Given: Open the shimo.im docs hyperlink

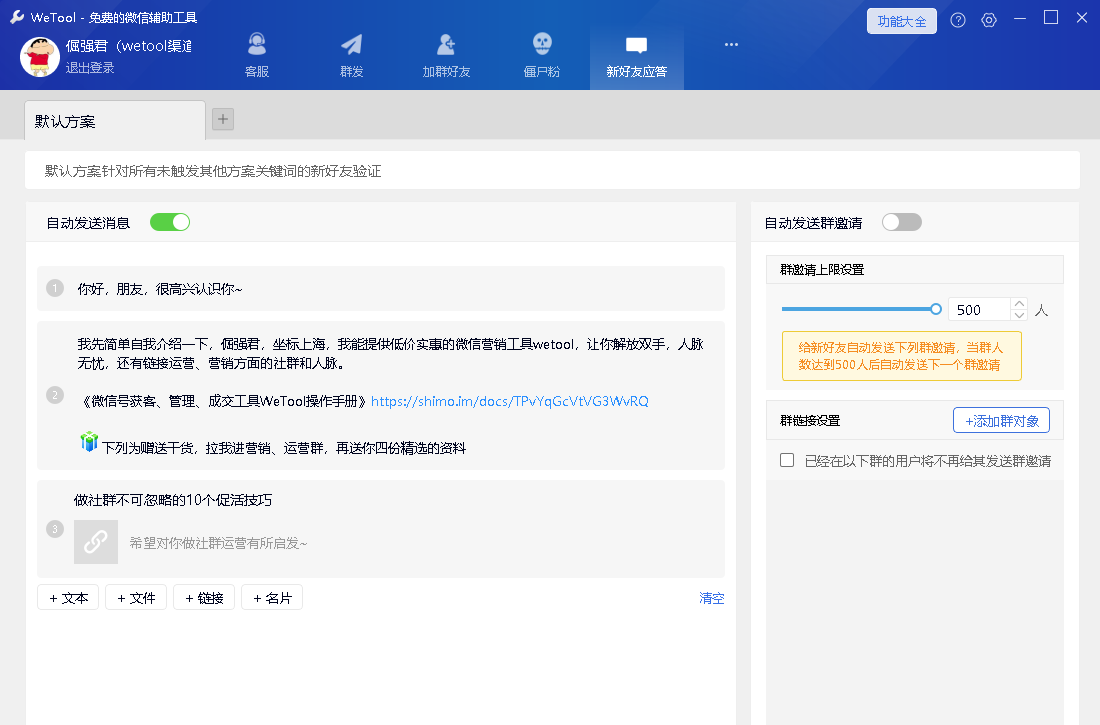Looking at the screenshot, I should [x=509, y=401].
